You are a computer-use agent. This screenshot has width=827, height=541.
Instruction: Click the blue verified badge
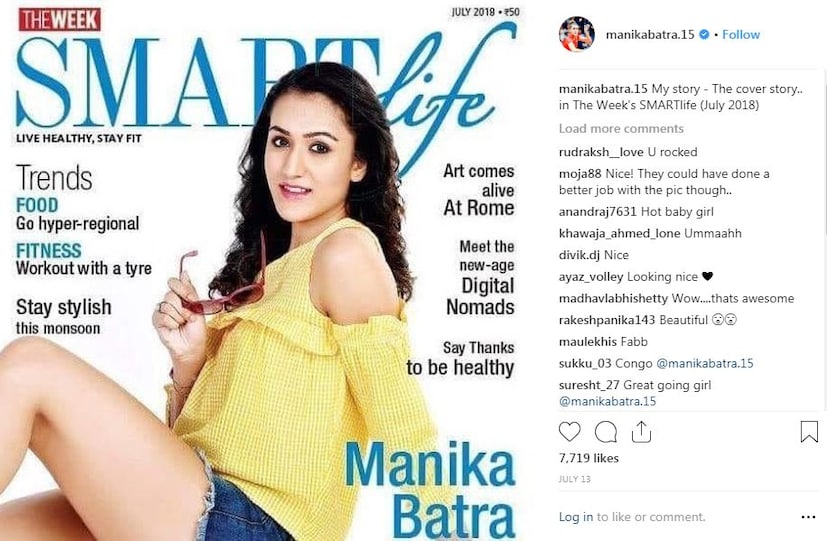pyautogui.click(x=704, y=34)
